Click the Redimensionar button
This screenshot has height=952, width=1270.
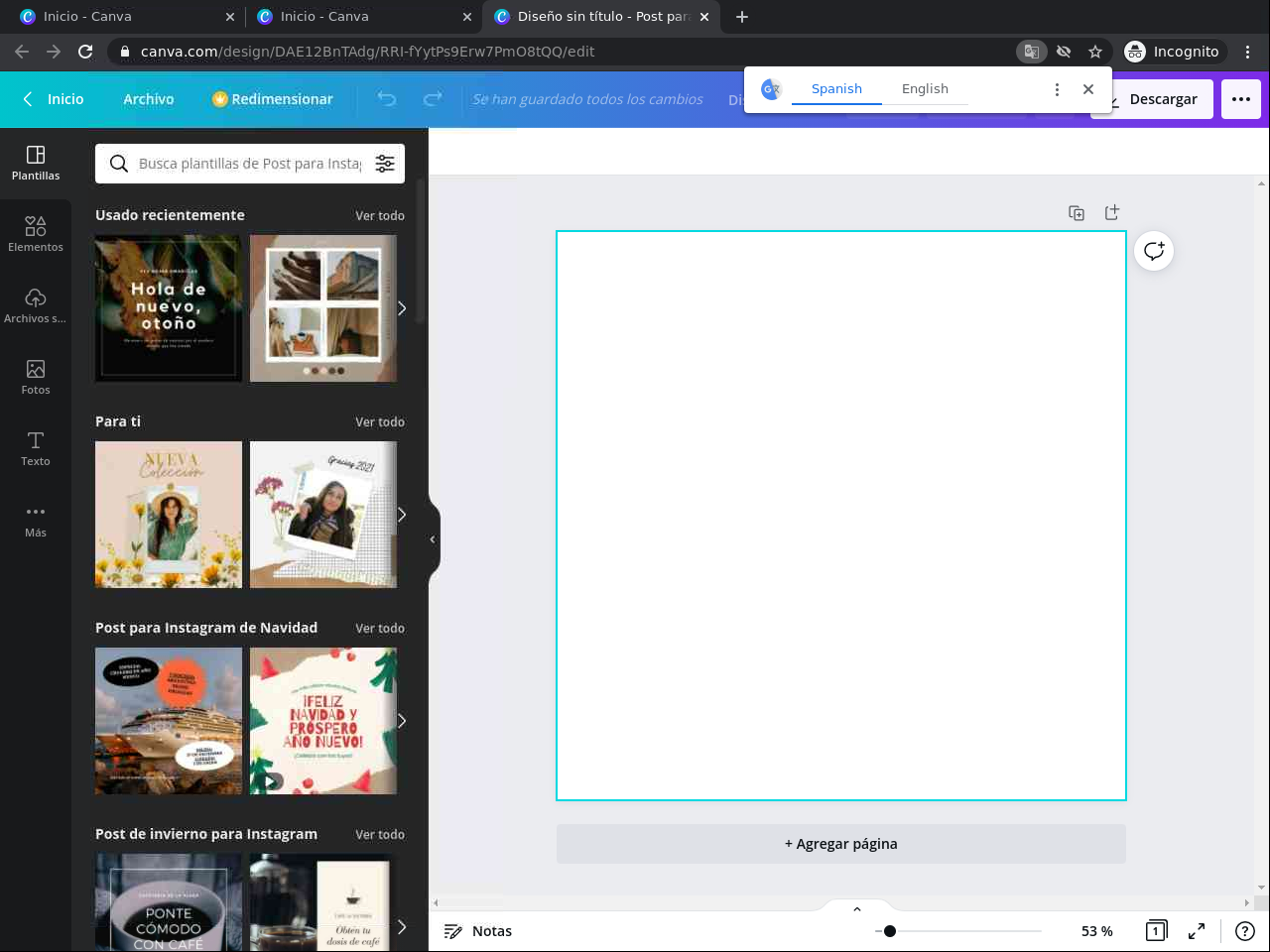[273, 99]
